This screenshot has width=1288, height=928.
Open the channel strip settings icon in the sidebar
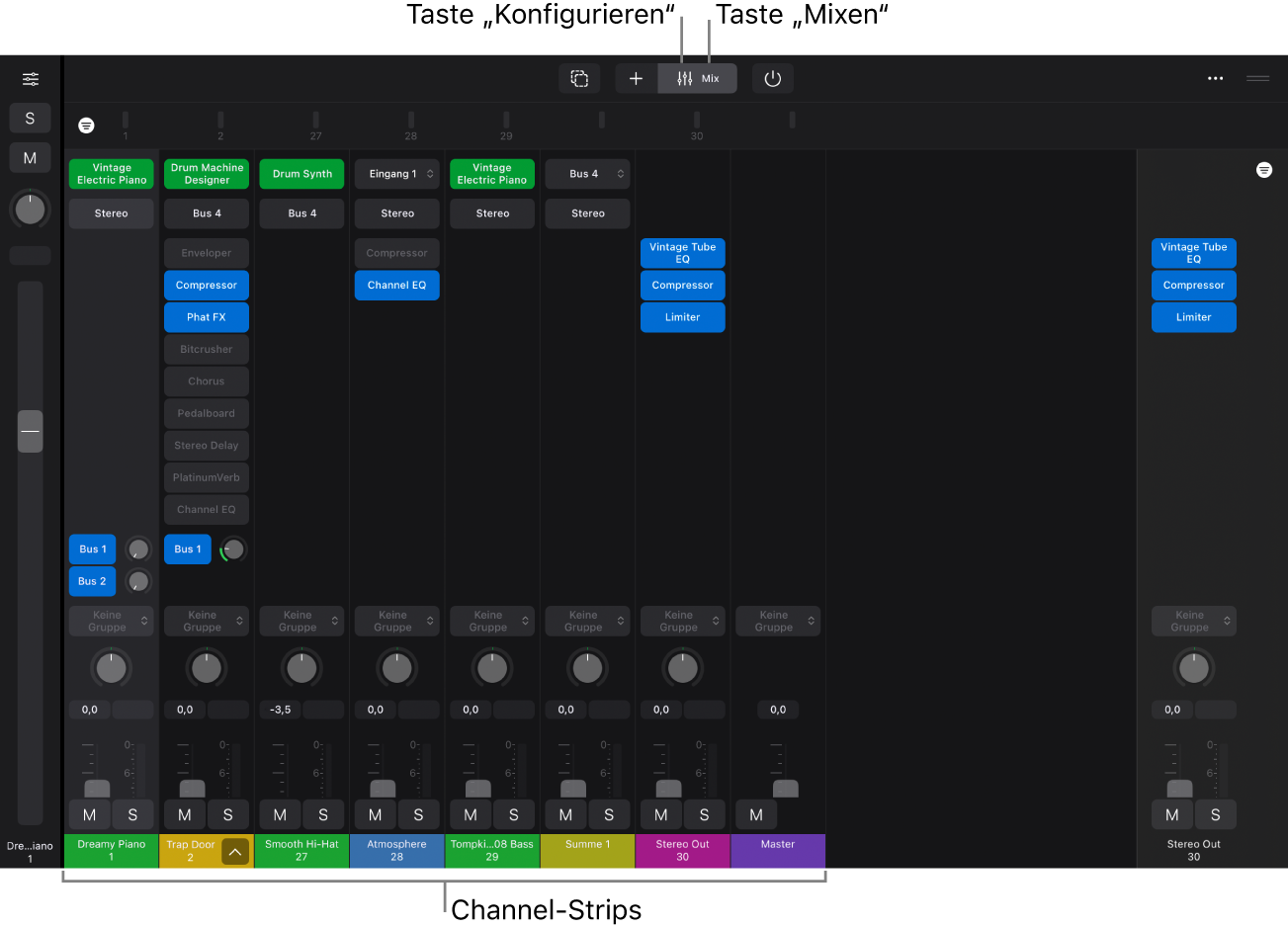coord(30,79)
